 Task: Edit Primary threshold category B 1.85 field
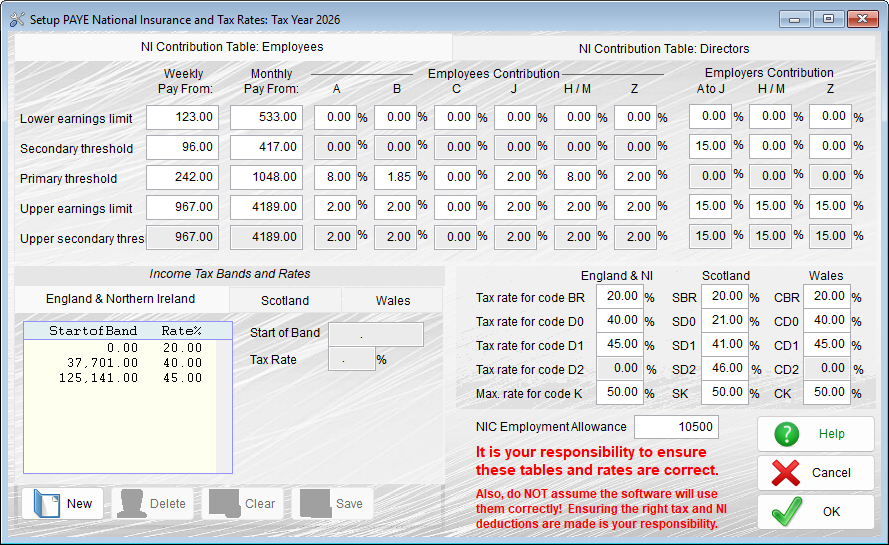pos(395,178)
